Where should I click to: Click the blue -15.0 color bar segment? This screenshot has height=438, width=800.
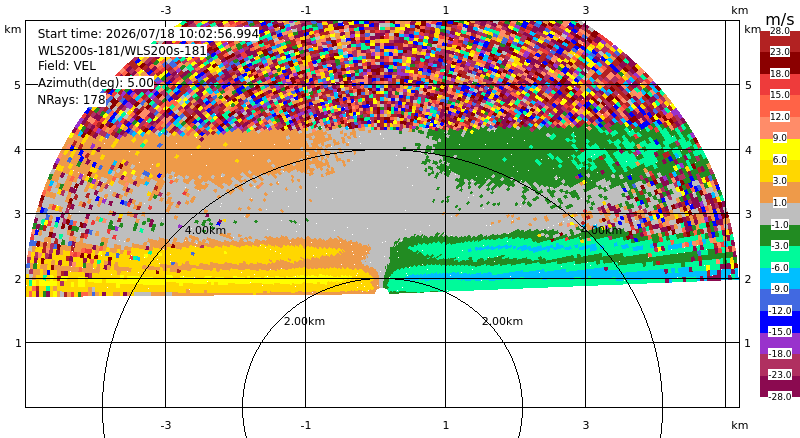point(780,321)
